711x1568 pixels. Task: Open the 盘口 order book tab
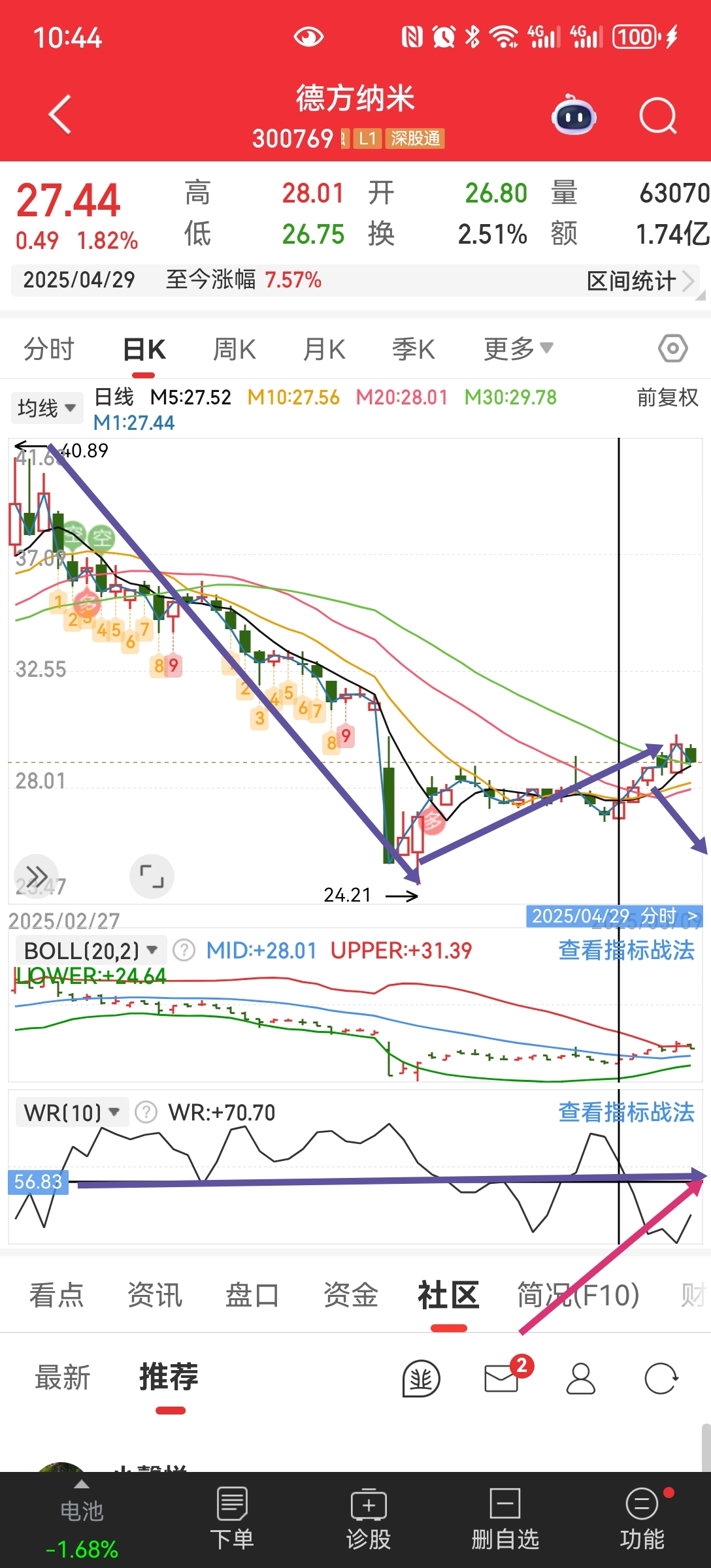pos(252,1295)
